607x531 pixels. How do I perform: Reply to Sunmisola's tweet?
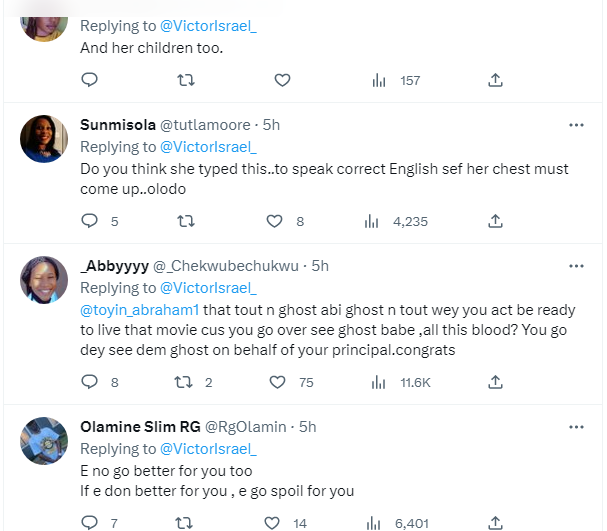coord(89,221)
